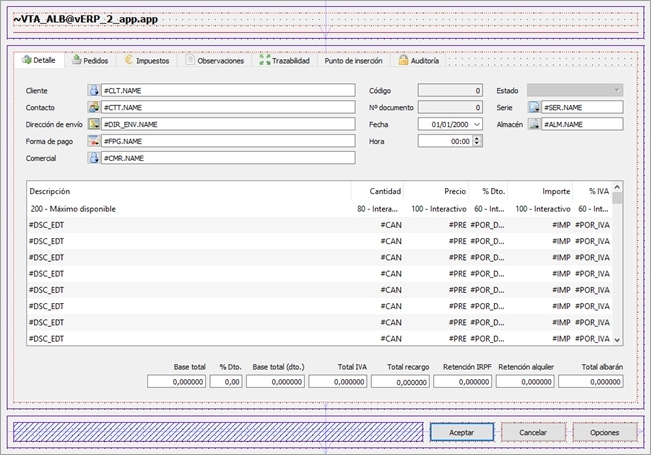Go to the Auditoría tab
Image resolution: width=651 pixels, height=455 pixels.
(419, 61)
